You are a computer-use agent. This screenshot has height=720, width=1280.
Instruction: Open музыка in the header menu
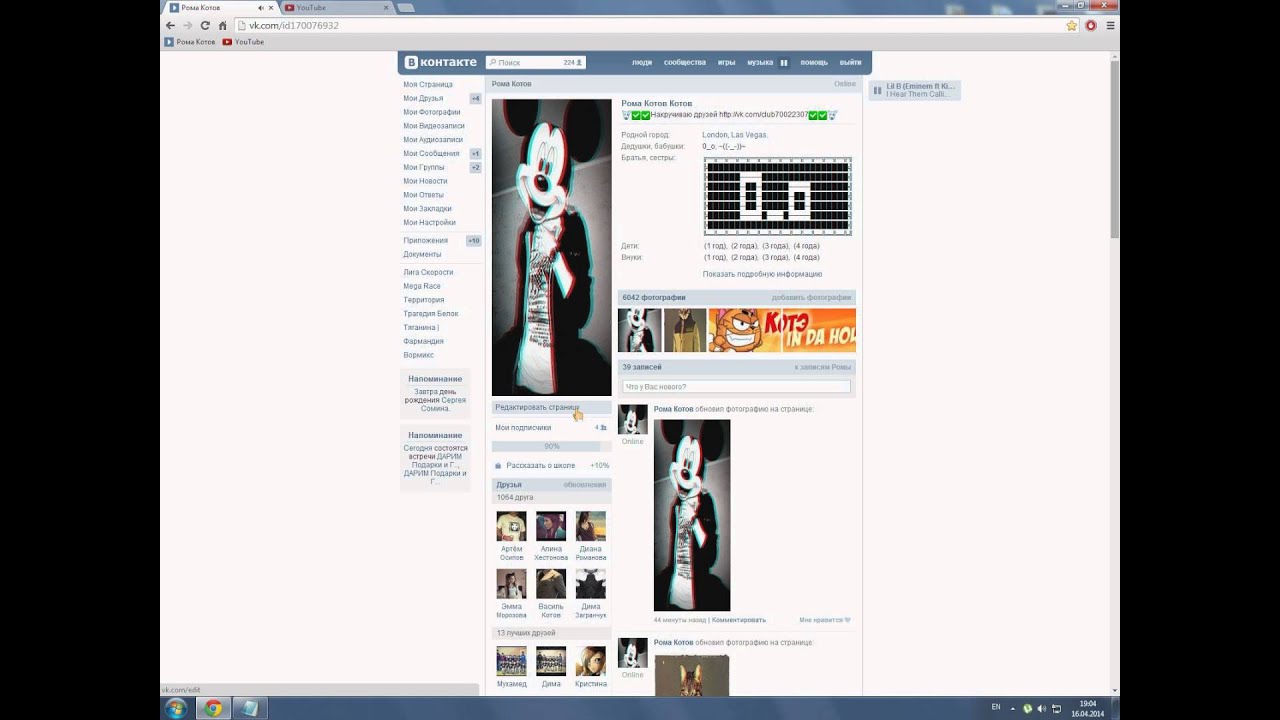(x=760, y=62)
